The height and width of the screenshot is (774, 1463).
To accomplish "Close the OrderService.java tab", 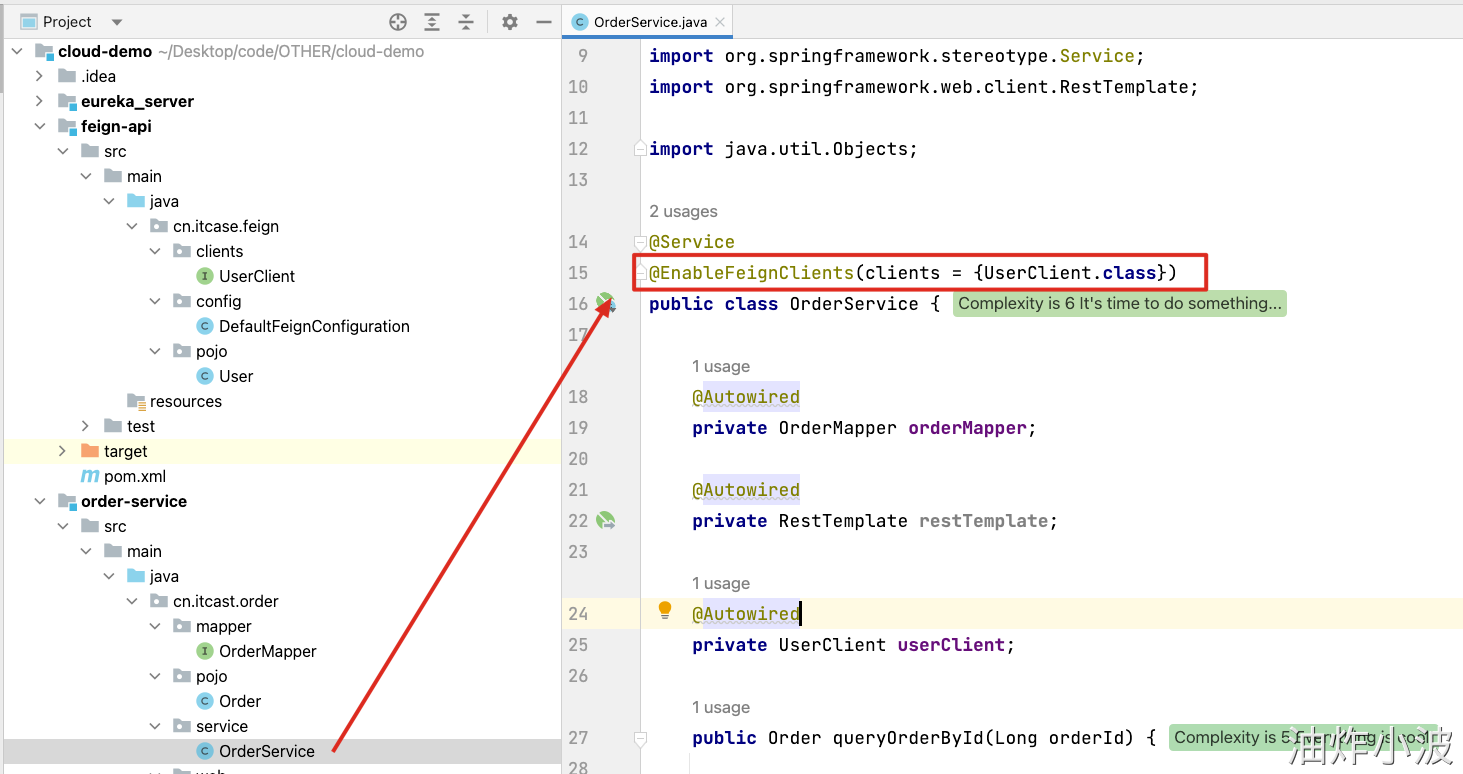I will 718,22.
